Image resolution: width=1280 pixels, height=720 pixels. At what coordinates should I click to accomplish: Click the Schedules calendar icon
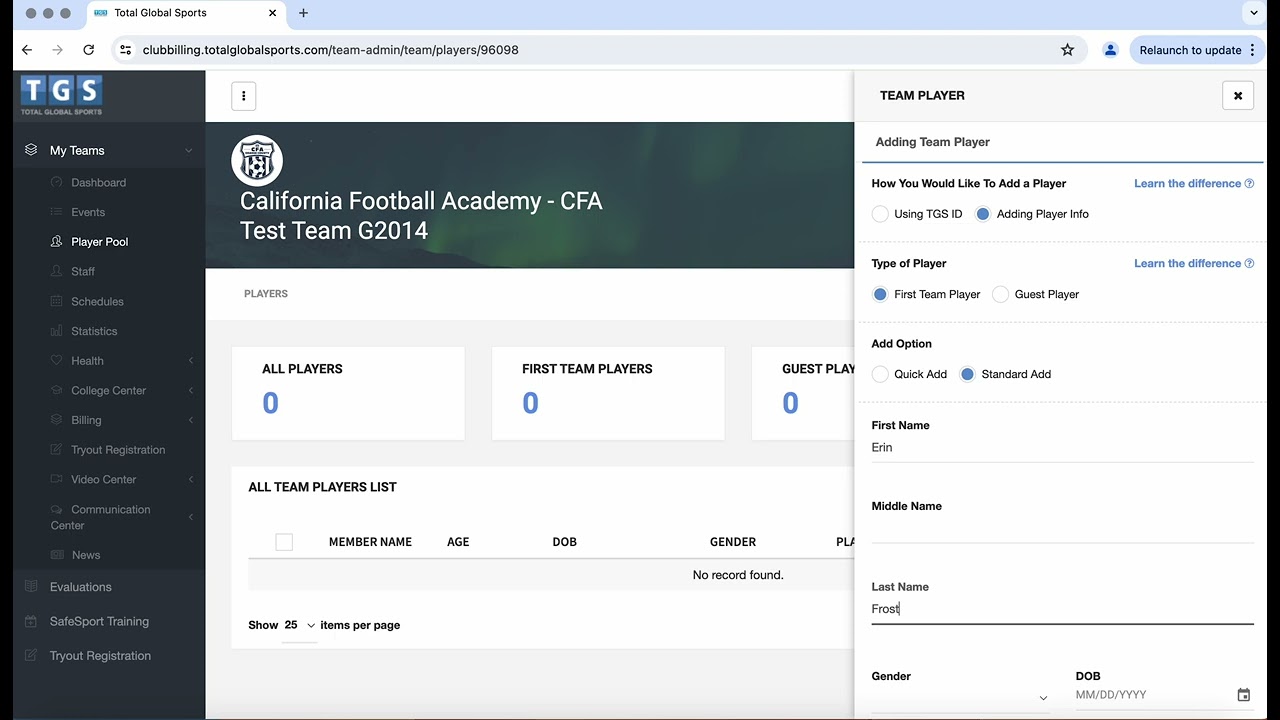point(56,301)
